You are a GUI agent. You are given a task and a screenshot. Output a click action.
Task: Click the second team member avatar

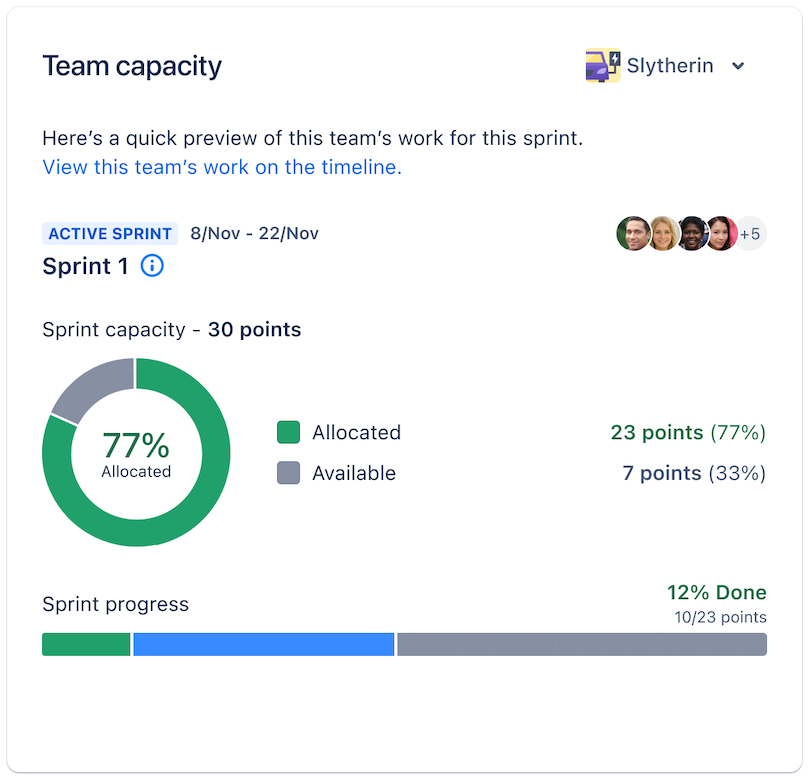pos(663,233)
